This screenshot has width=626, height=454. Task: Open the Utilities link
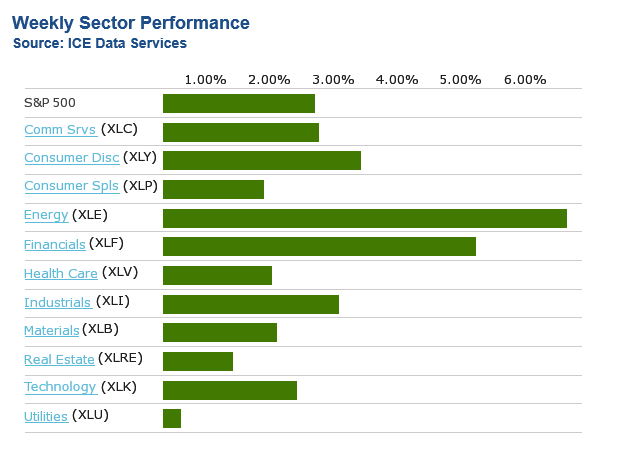tap(46, 417)
